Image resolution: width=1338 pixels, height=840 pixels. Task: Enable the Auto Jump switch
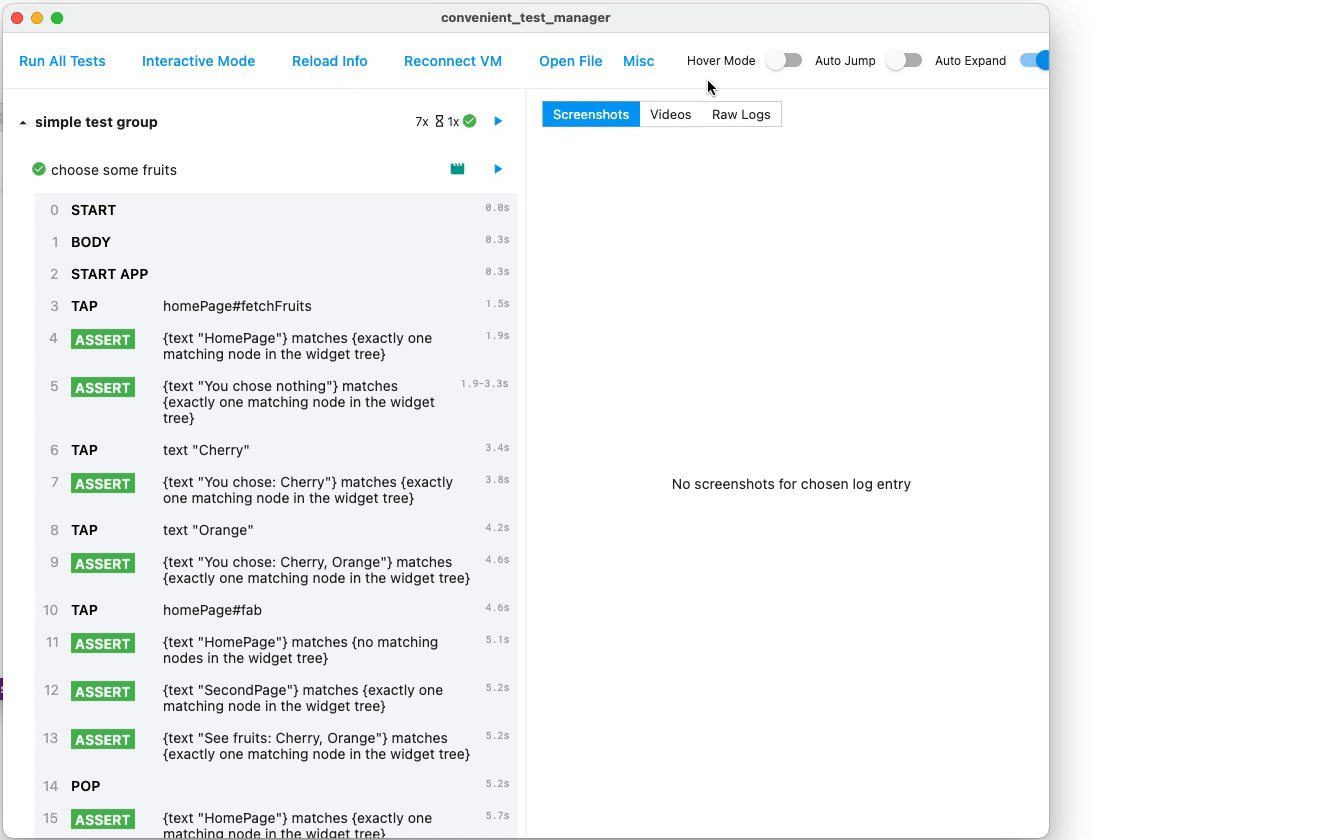(x=904, y=60)
